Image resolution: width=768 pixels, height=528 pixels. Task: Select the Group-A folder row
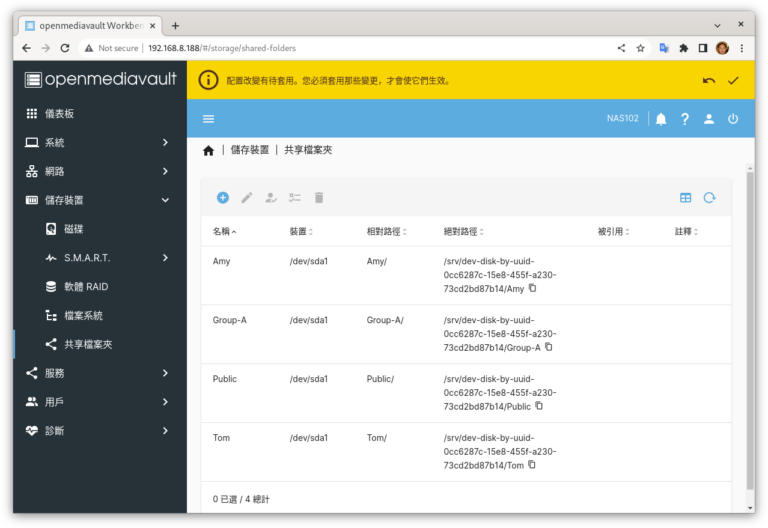coord(466,334)
